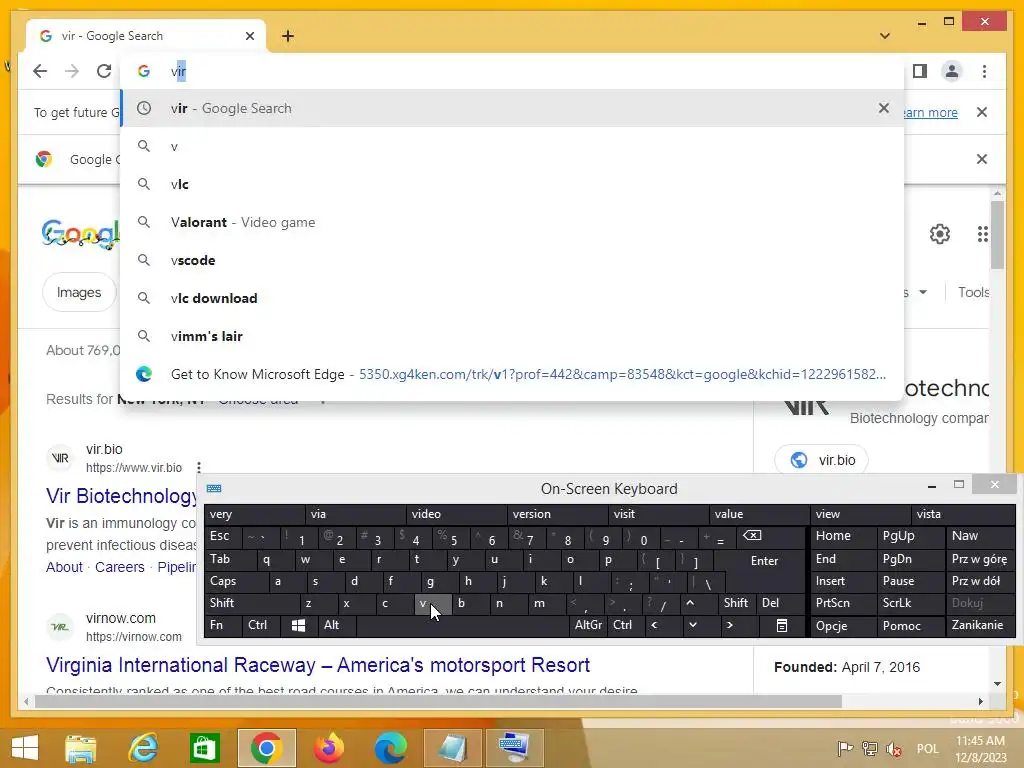
Task: Open Windows Store from taskbar
Action: [204, 748]
